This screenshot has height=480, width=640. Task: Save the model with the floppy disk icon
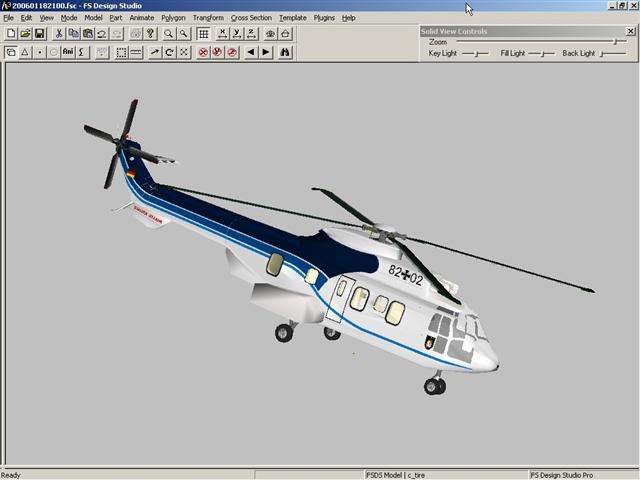[40, 33]
